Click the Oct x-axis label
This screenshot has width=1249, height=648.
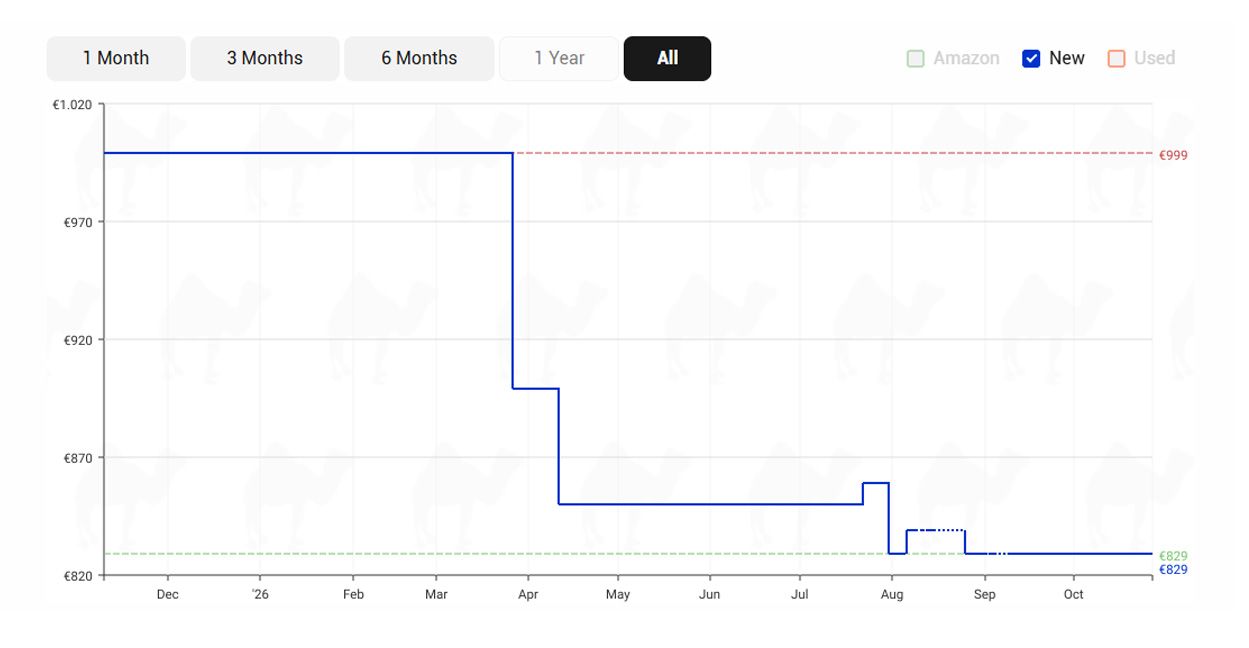[1073, 594]
